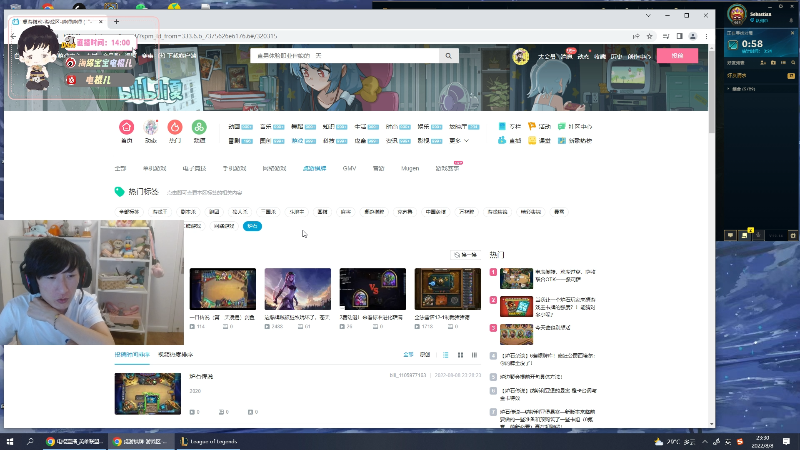Screen dimensions: 800x450
Task: Click the share page icon in address bar
Action: [636, 36]
